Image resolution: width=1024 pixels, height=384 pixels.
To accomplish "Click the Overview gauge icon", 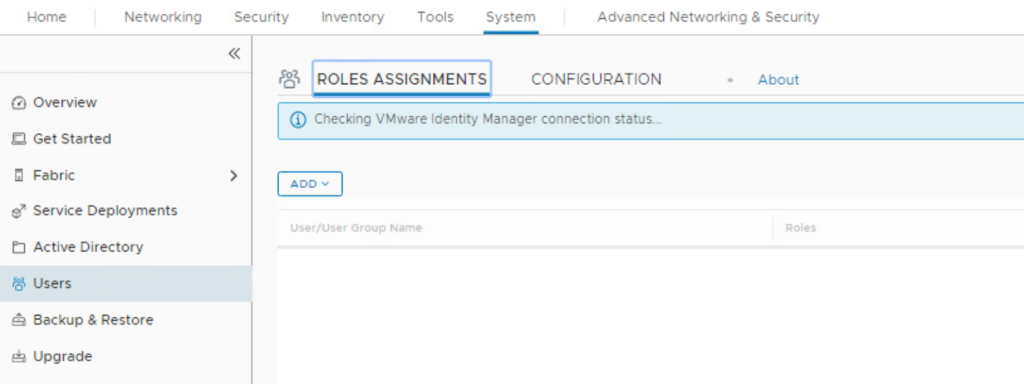I will (19, 103).
